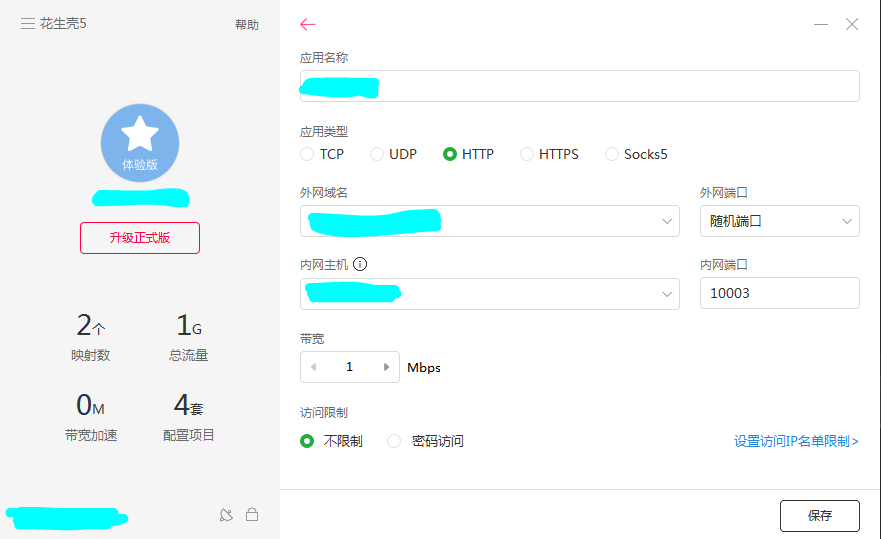
Task: Choose 不限制 access restriction
Action: pyautogui.click(x=331, y=441)
